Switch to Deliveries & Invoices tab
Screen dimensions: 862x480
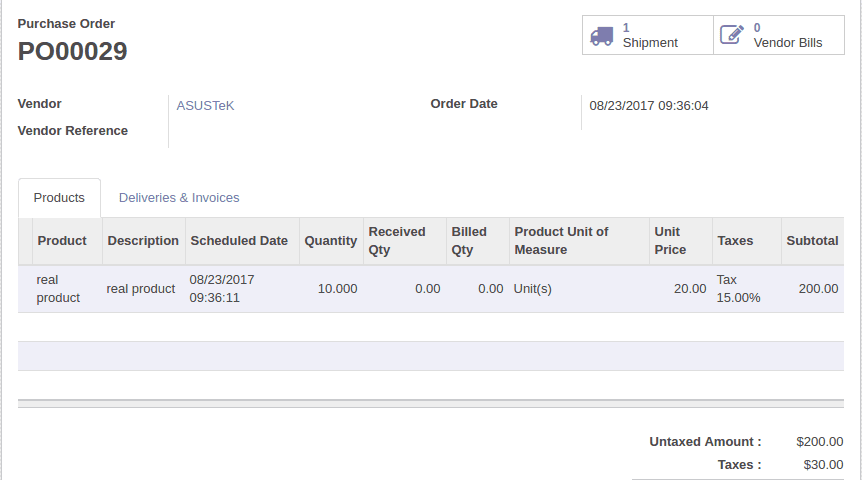point(179,198)
